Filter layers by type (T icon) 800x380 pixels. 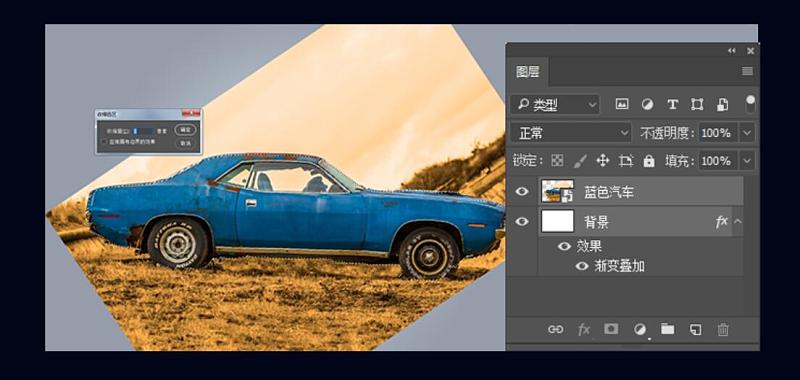pyautogui.click(x=672, y=105)
